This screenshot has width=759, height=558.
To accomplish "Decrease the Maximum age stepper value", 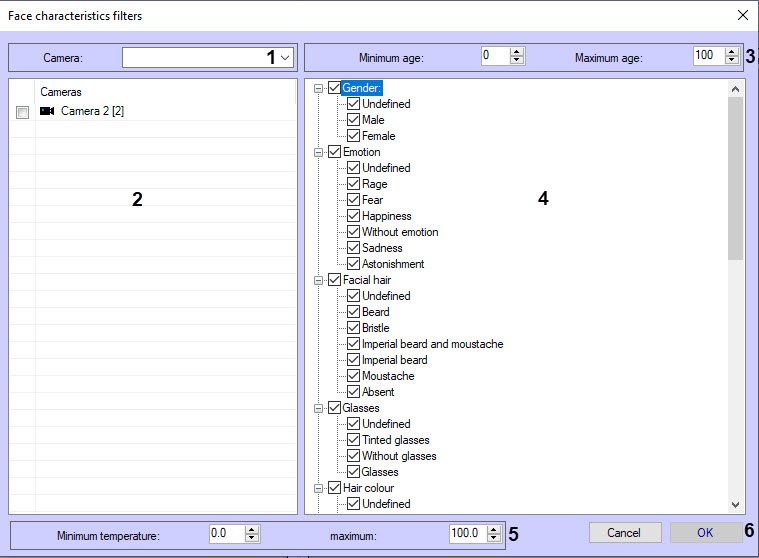I will [731, 61].
